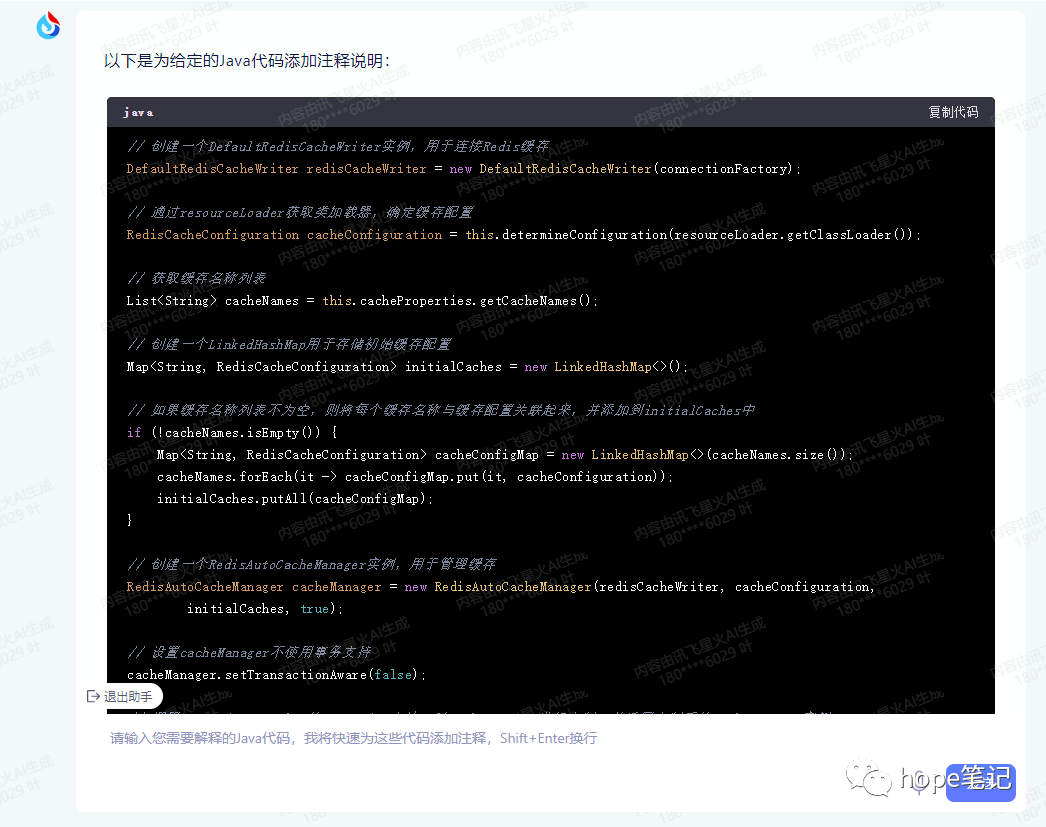Click comment 设置cacheManager不使用事务支持
This screenshot has height=827, width=1046.
coord(249,652)
